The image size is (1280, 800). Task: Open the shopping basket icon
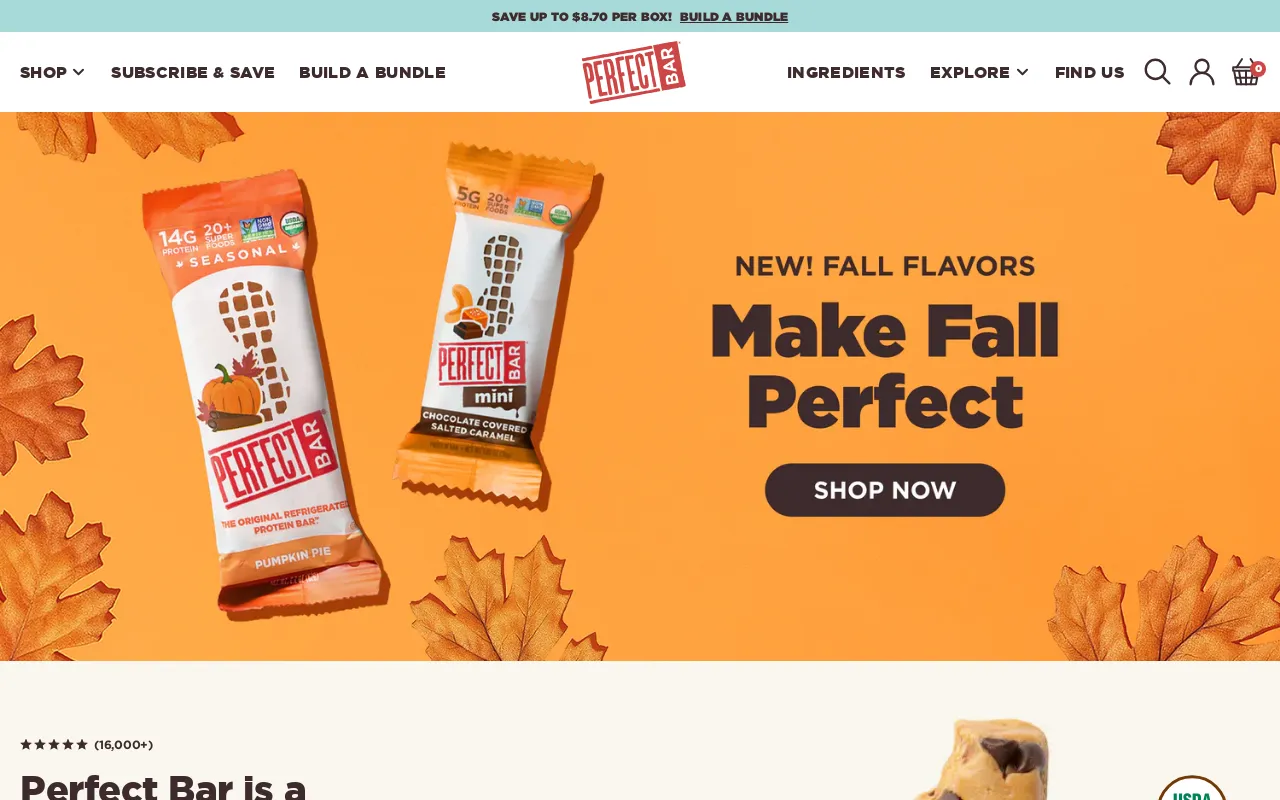pos(1245,72)
